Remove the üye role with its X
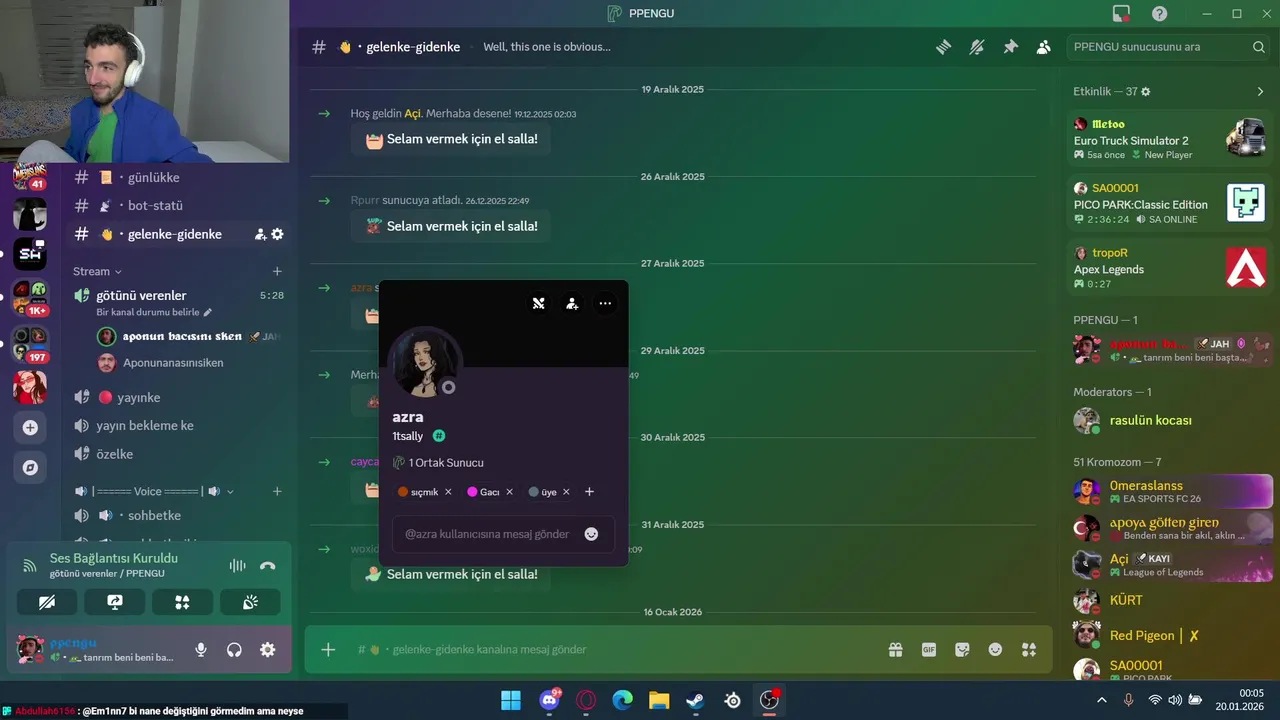 point(566,492)
